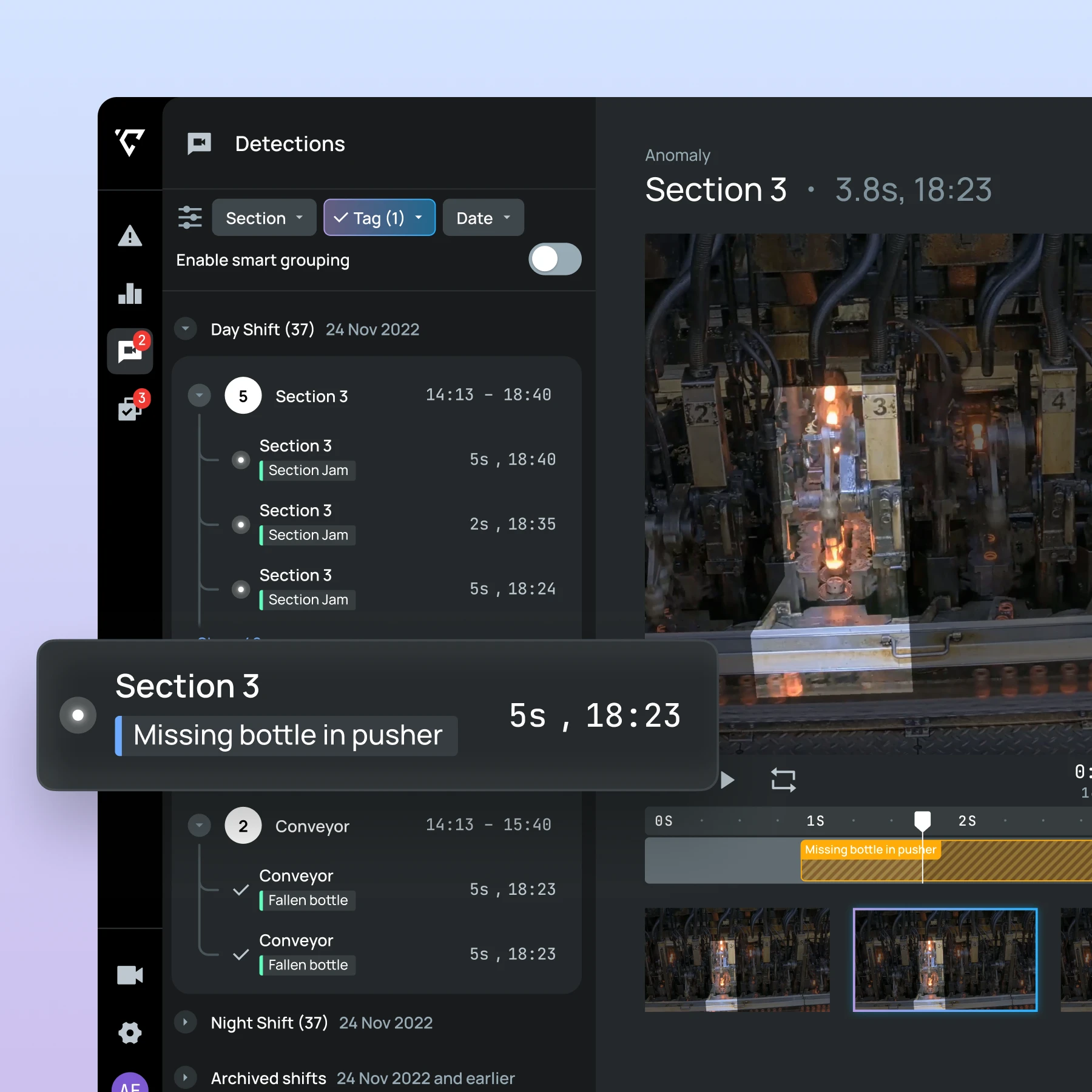Open the Section filter dropdown
The width and height of the screenshot is (1092, 1092).
(264, 218)
